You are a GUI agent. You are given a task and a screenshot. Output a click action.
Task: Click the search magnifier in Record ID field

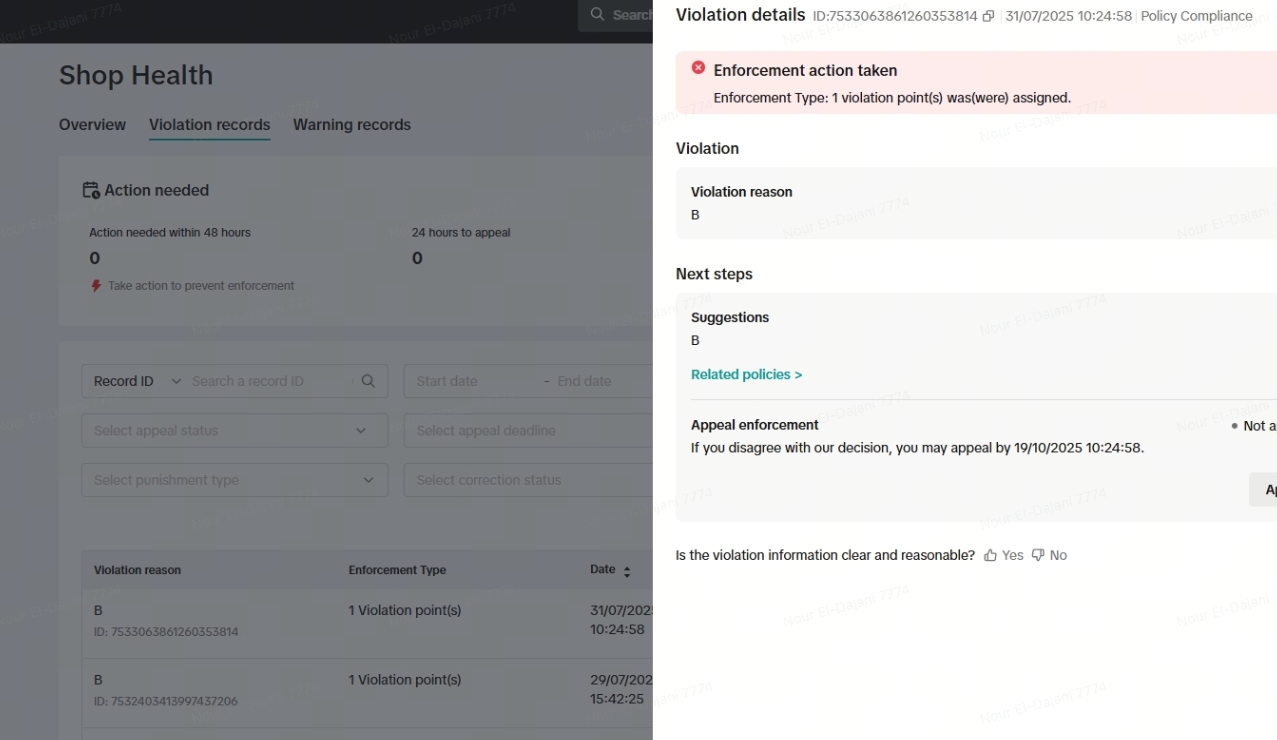click(x=368, y=381)
